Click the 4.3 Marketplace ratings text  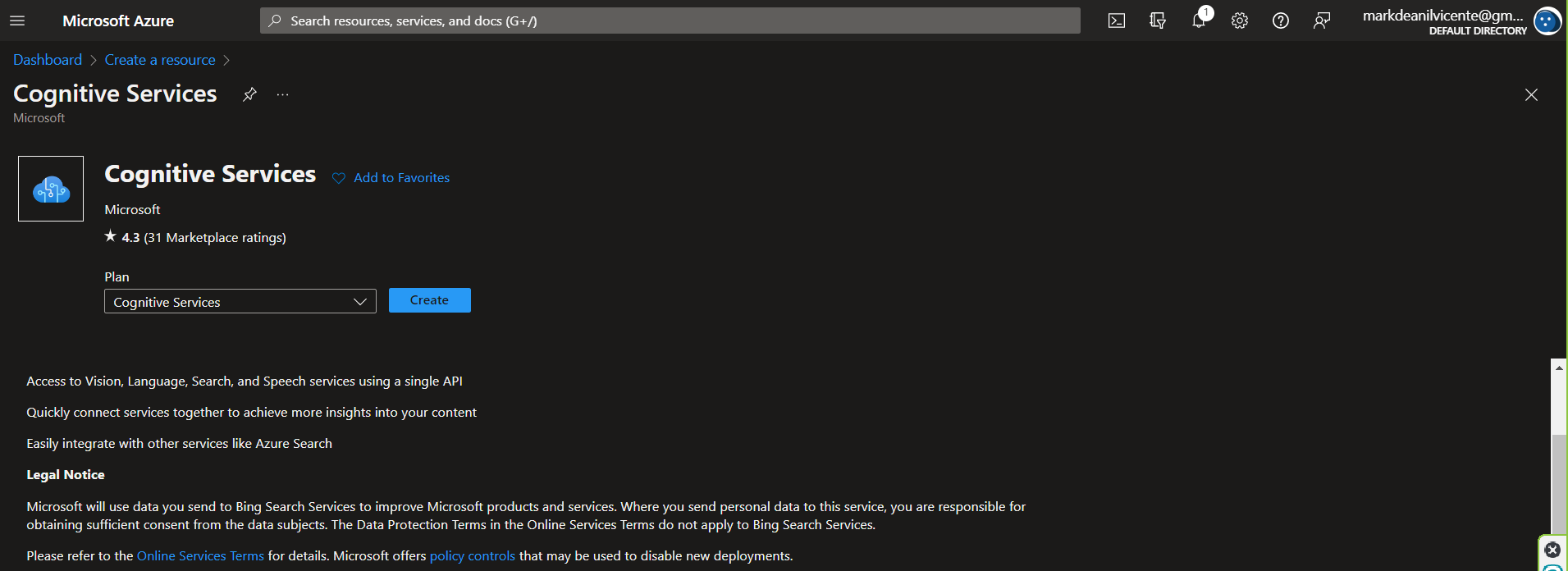pos(203,237)
